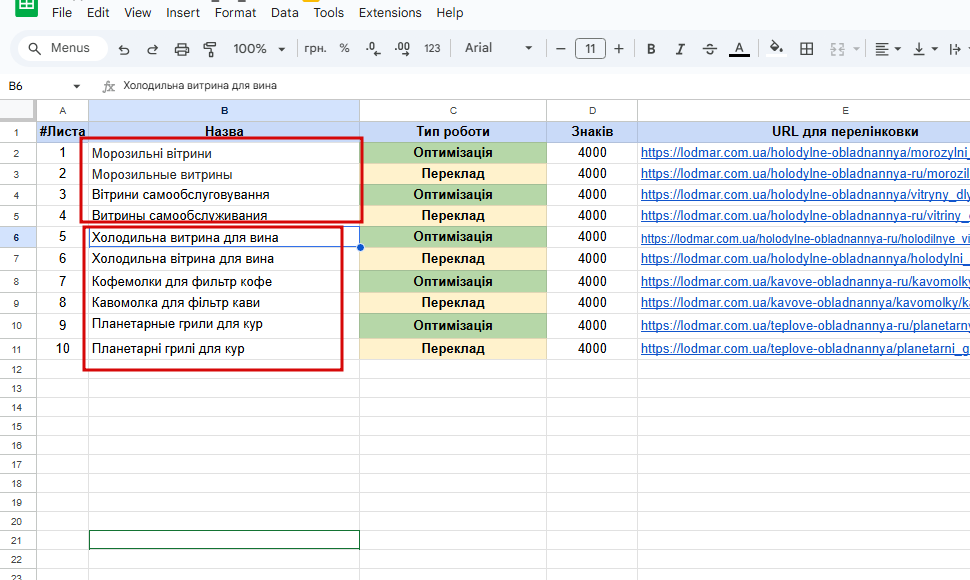Expand merge cells options arrow

857,49
